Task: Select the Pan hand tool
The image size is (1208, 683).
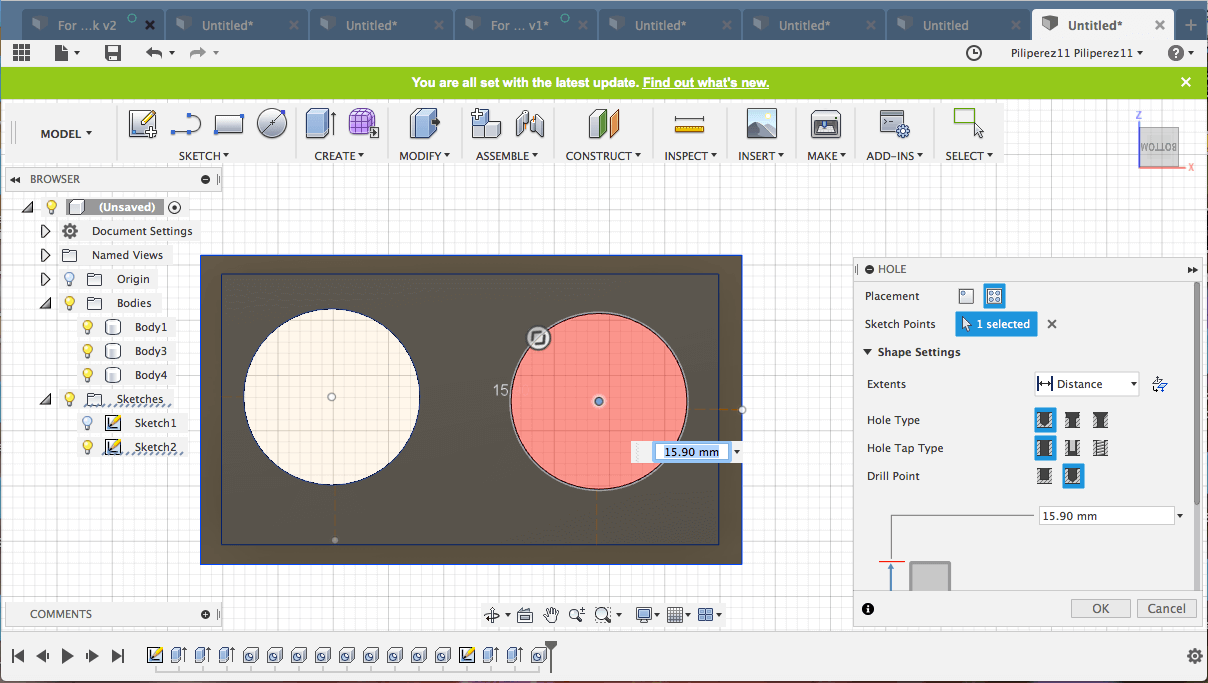Action: [x=551, y=615]
